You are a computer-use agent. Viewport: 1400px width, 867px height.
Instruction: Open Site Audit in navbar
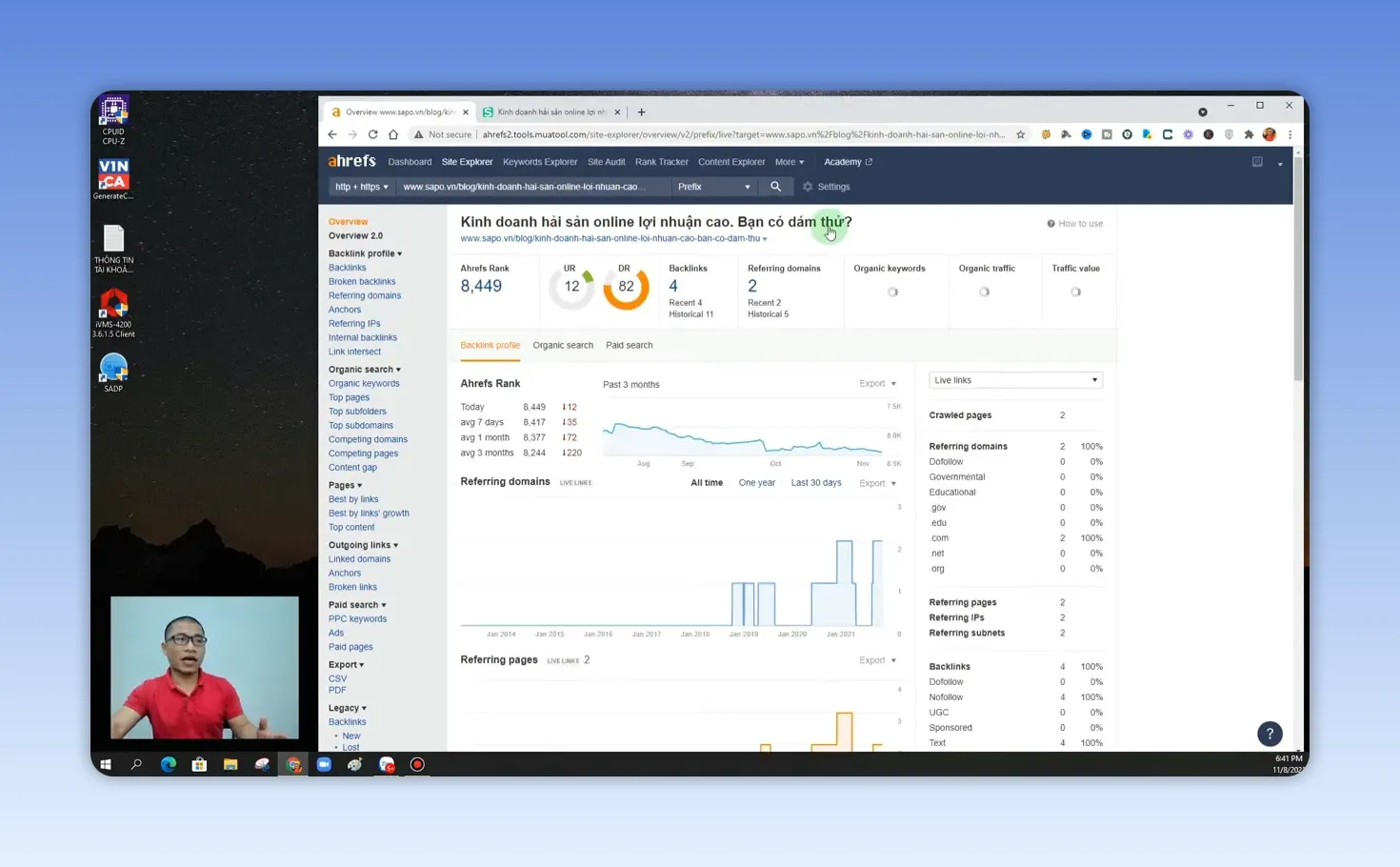pyautogui.click(x=606, y=162)
